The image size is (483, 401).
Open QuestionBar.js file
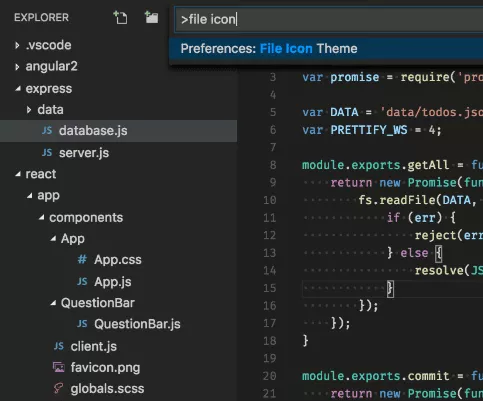point(137,324)
